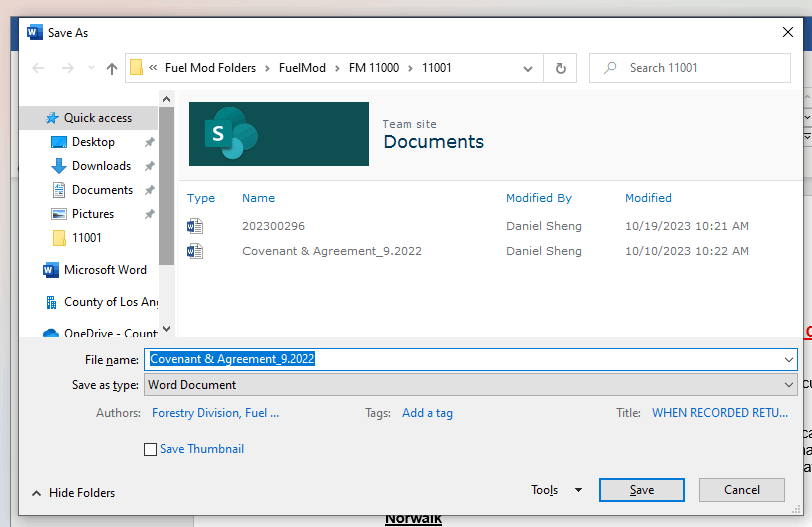The height and width of the screenshot is (527, 812).
Task: Navigate to FuelMod breadcrumb
Action: (x=302, y=68)
